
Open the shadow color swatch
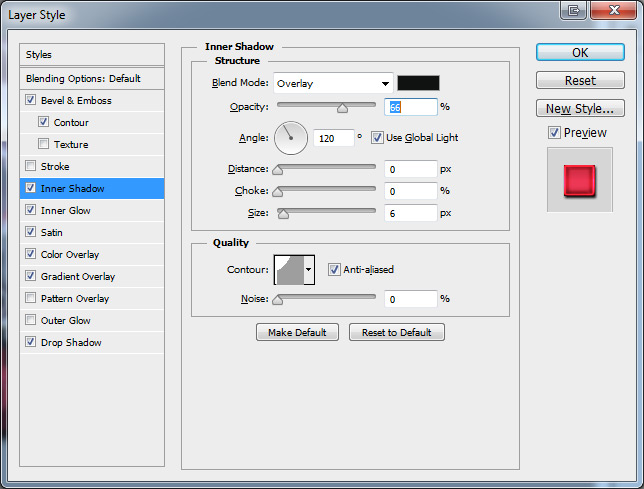point(418,83)
